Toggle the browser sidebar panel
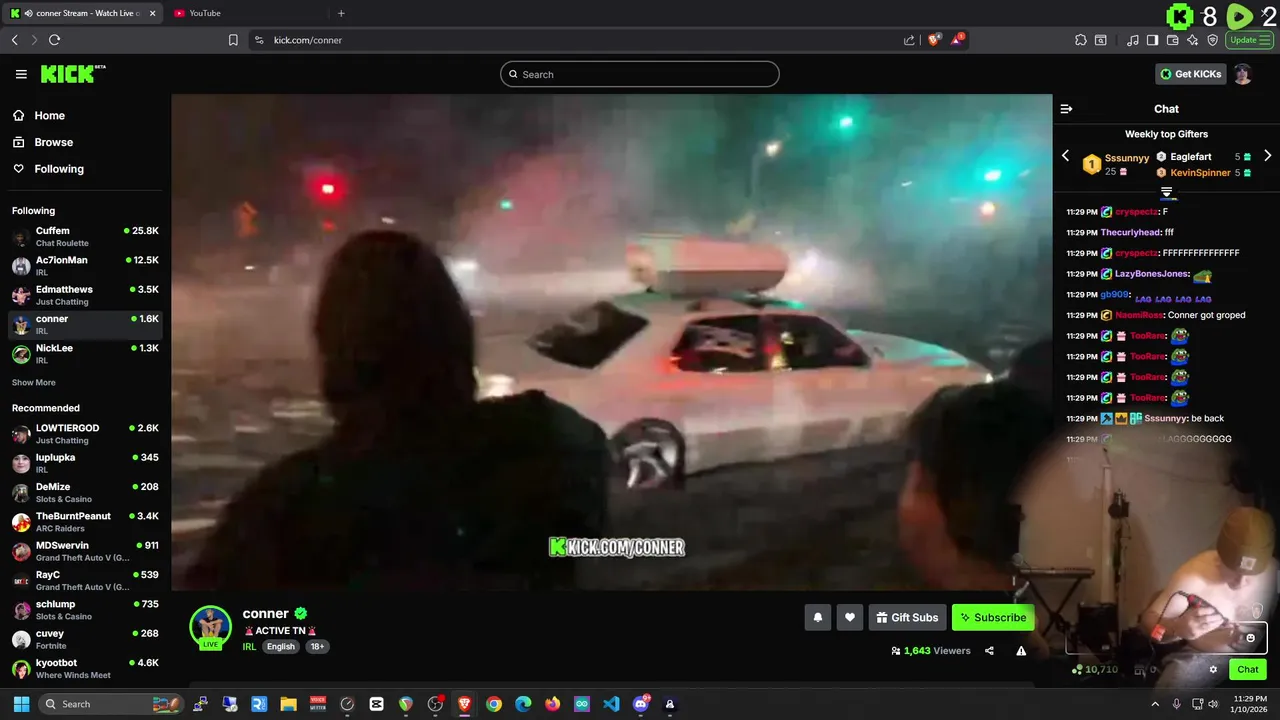Image resolution: width=1280 pixels, height=720 pixels. [x=1152, y=40]
